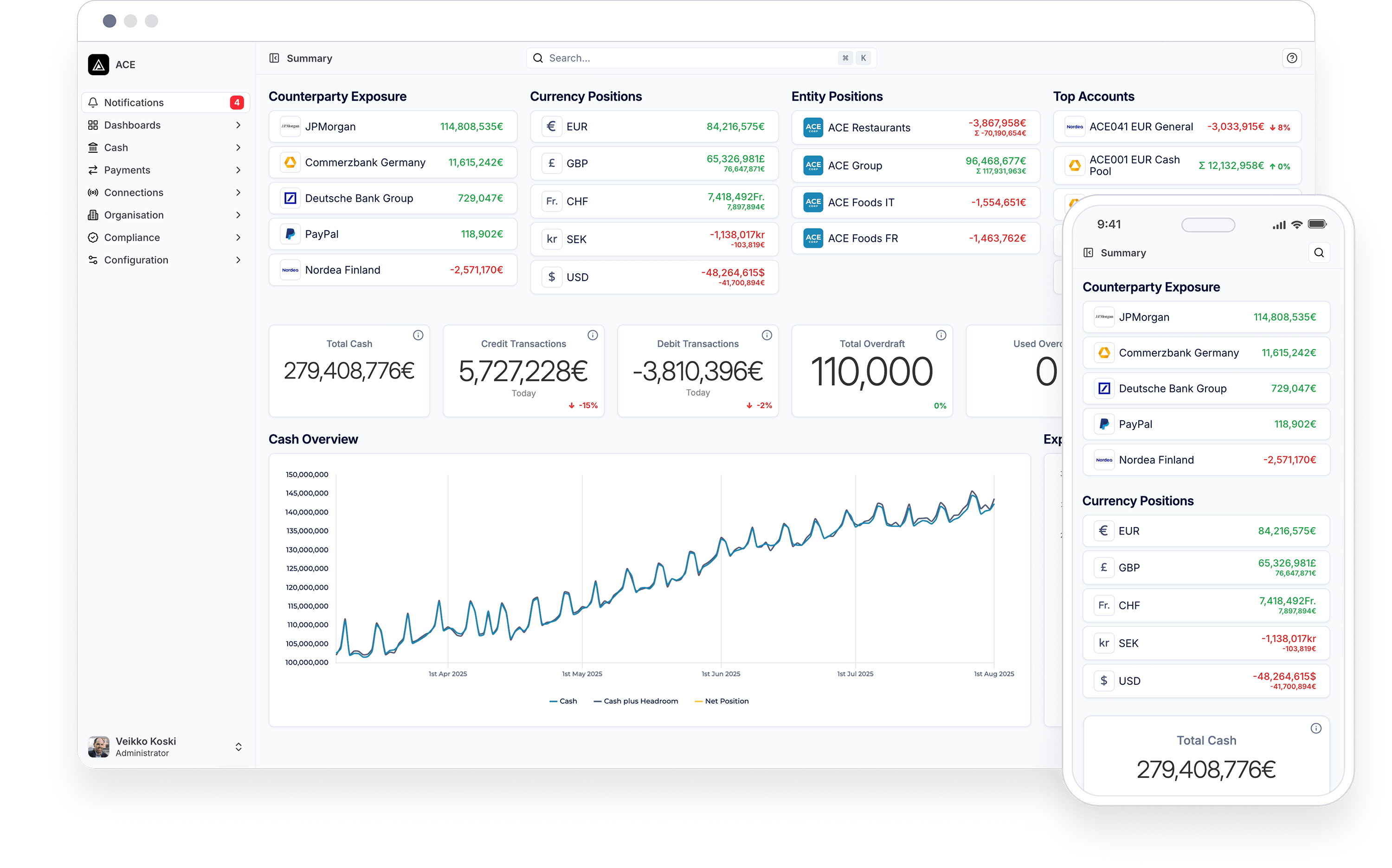
Task: Select the Dashboards grid icon
Action: tap(94, 125)
